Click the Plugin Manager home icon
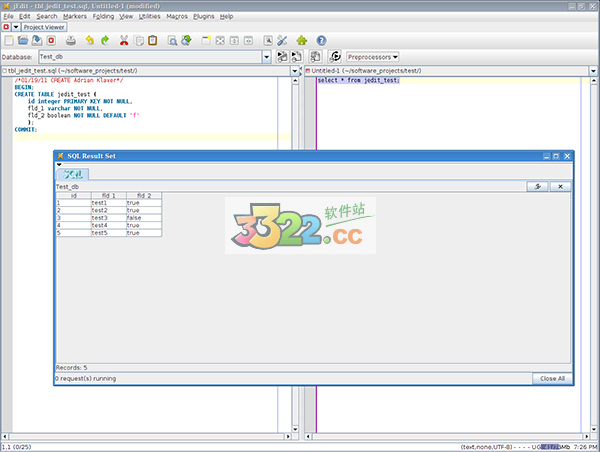Viewport: 600px width, 452px height. pos(302,41)
